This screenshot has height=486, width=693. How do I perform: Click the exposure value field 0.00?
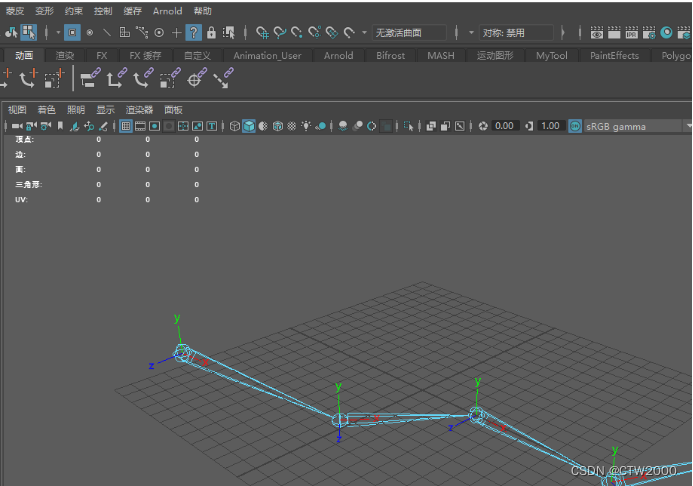(504, 126)
